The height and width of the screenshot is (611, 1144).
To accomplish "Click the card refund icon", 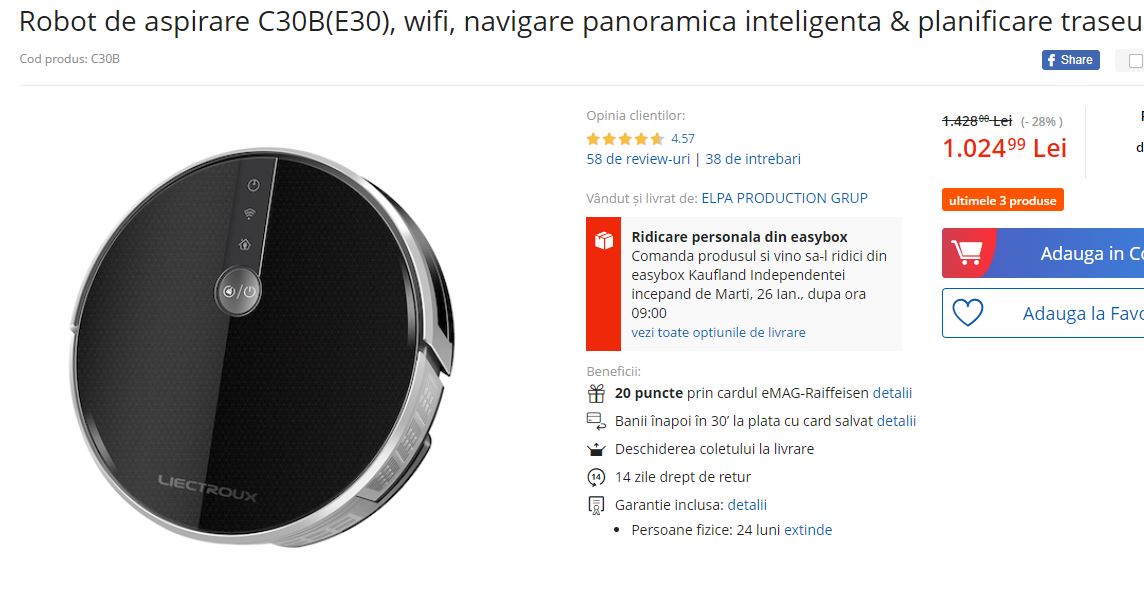I will [x=596, y=421].
